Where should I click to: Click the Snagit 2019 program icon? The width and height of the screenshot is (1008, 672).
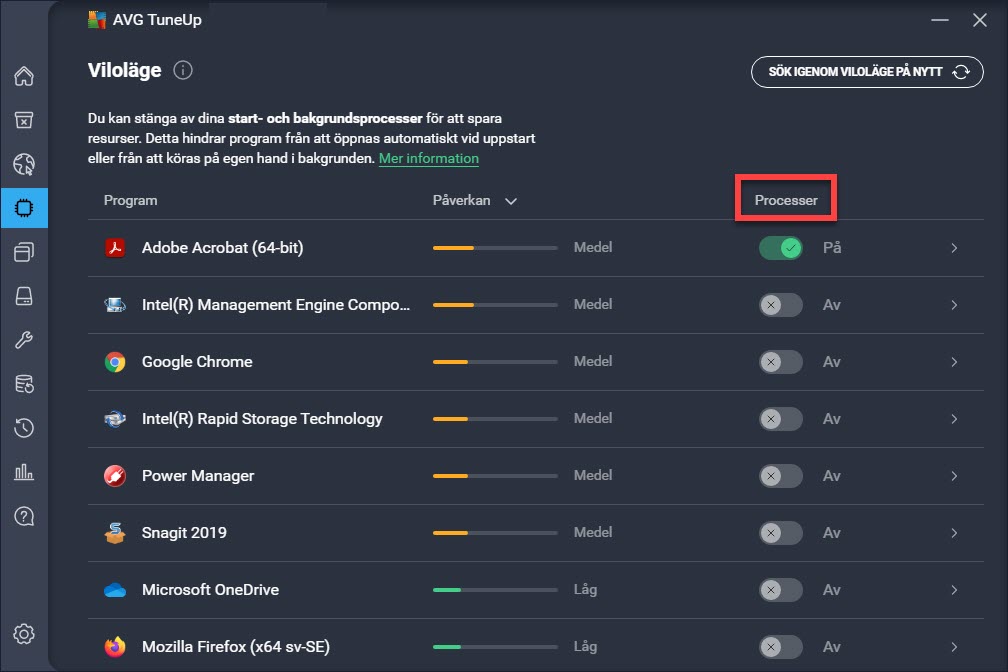pyautogui.click(x=115, y=533)
